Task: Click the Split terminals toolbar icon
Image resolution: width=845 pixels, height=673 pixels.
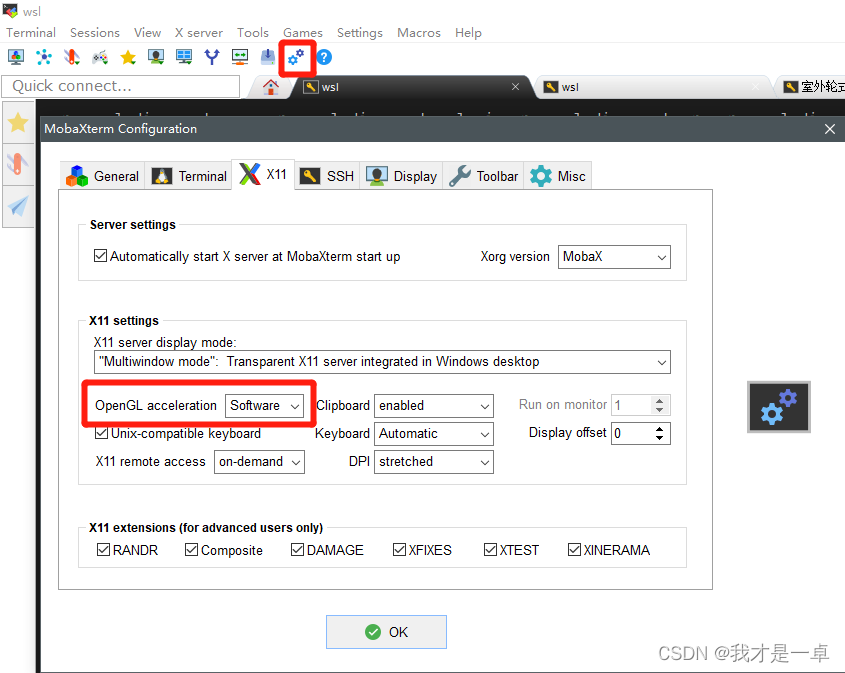Action: click(x=184, y=57)
